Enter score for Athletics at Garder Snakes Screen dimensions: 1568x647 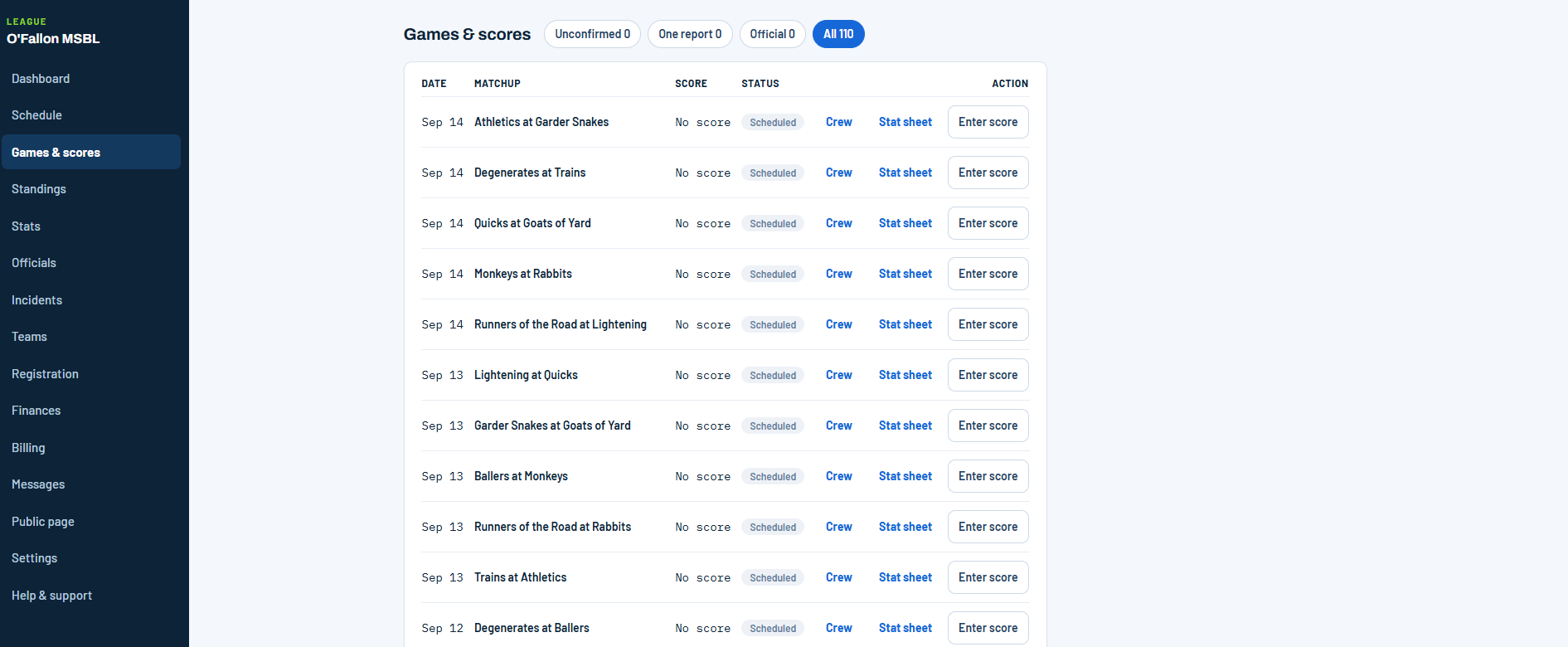[x=988, y=122]
